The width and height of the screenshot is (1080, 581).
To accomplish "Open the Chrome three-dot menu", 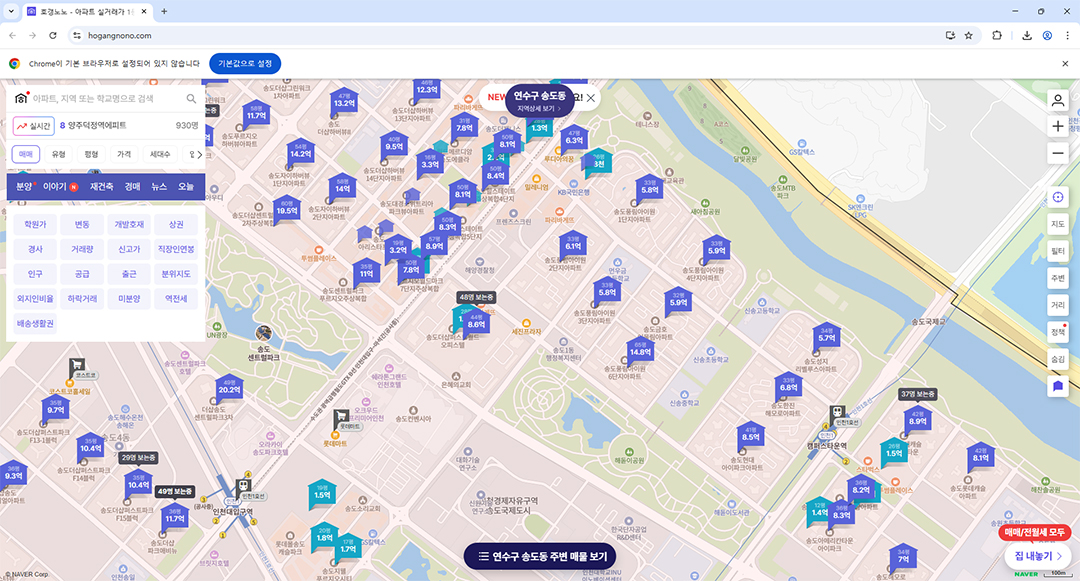I will click(1067, 35).
